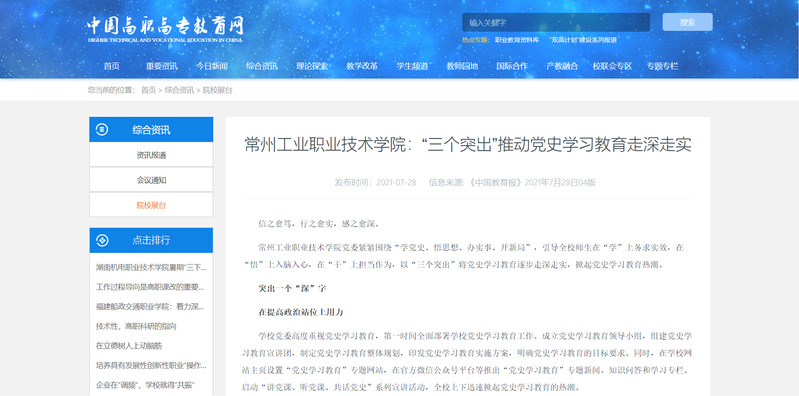Open the "双高计划"建设系列报道 link

(x=583, y=40)
